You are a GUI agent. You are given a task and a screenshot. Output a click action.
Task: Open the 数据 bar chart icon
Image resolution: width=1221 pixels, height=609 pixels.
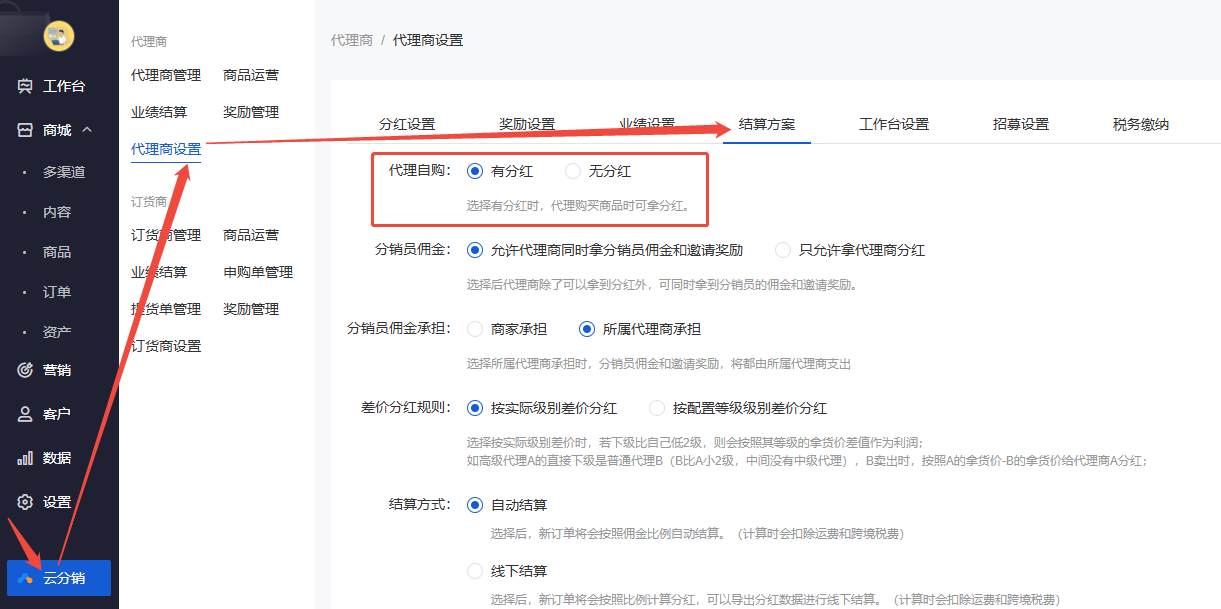click(x=25, y=458)
